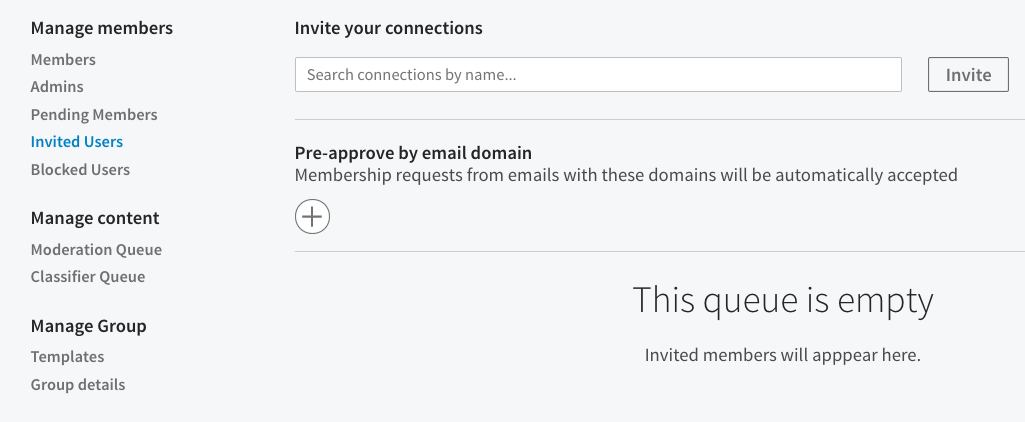Click the Manage Group heading
Screen dimensions: 1025x422
click(89, 326)
